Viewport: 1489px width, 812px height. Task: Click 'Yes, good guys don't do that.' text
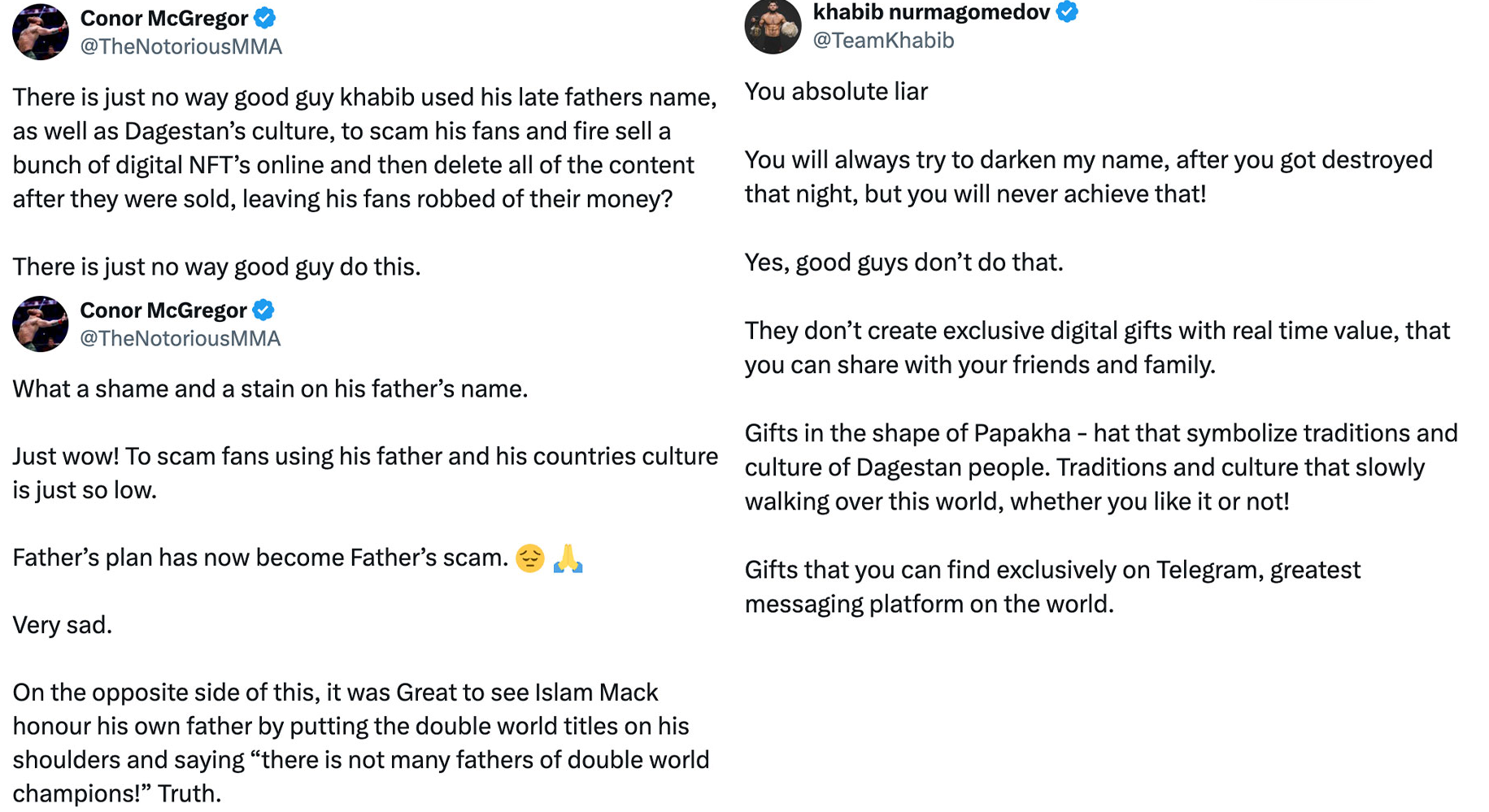pos(903,262)
